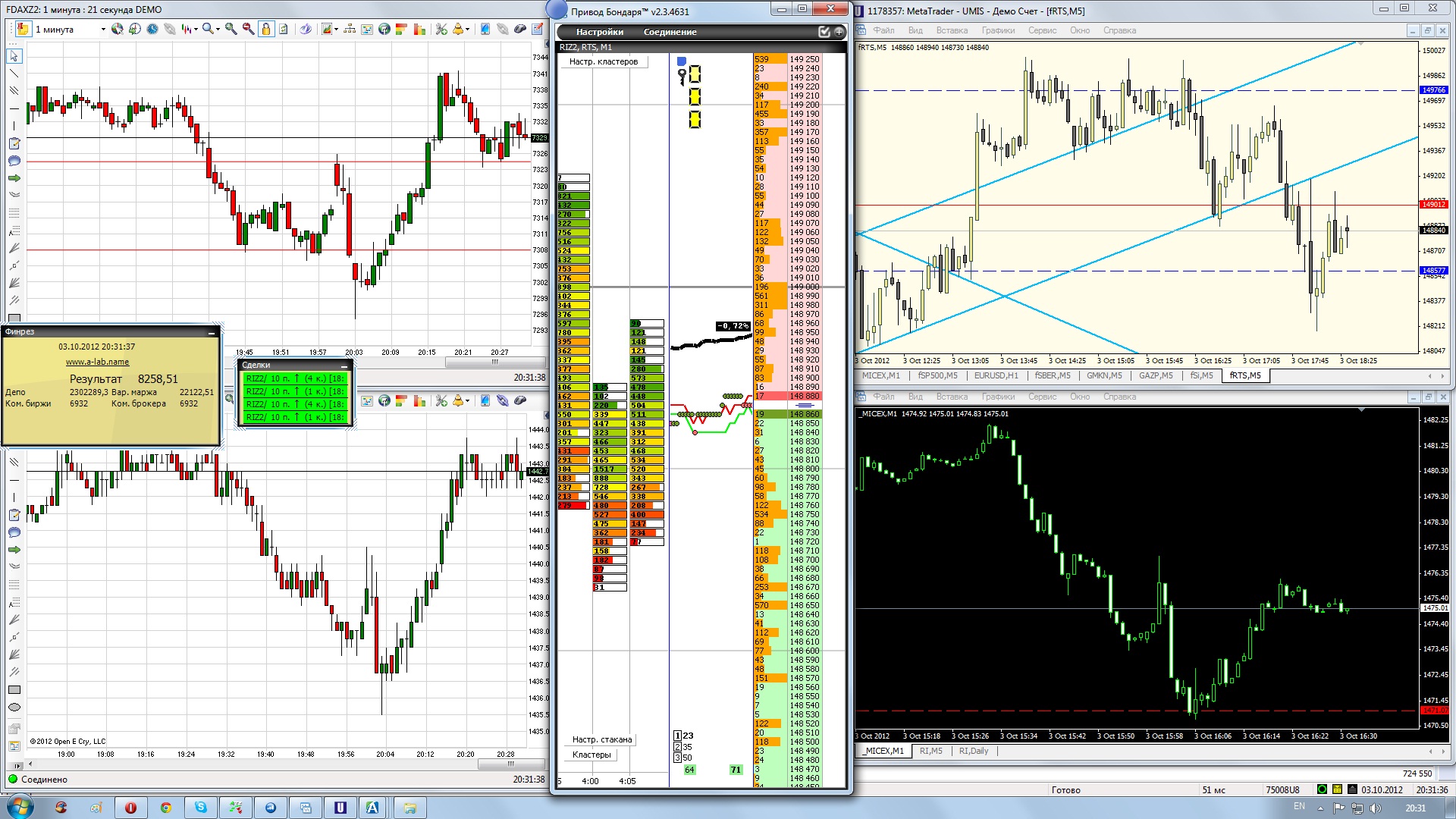Switch to the GAZP,M5 chart tab
The height and width of the screenshot is (819, 1456).
point(1155,375)
